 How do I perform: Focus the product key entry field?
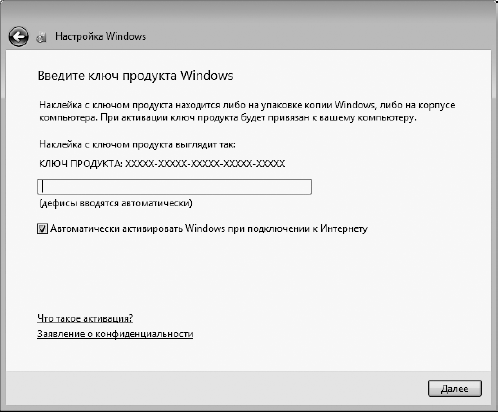(174, 187)
